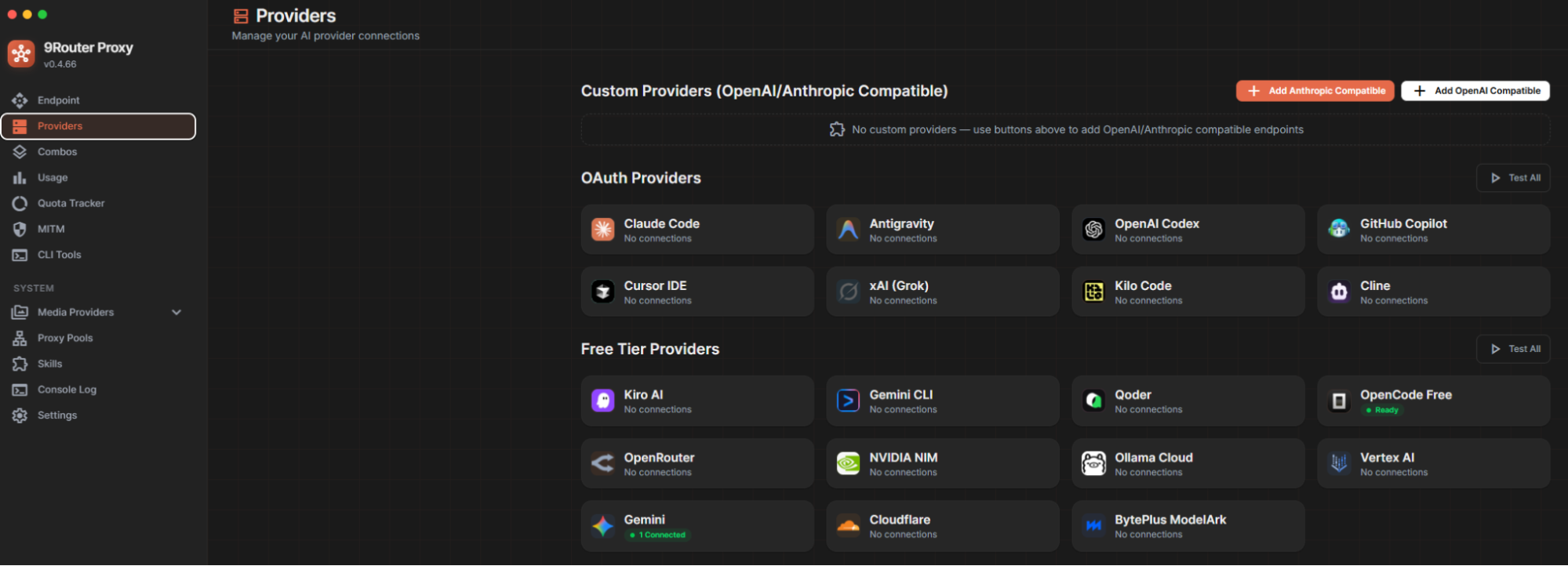1568x566 pixels.
Task: Click the Claude Code provider icon
Action: point(602,229)
